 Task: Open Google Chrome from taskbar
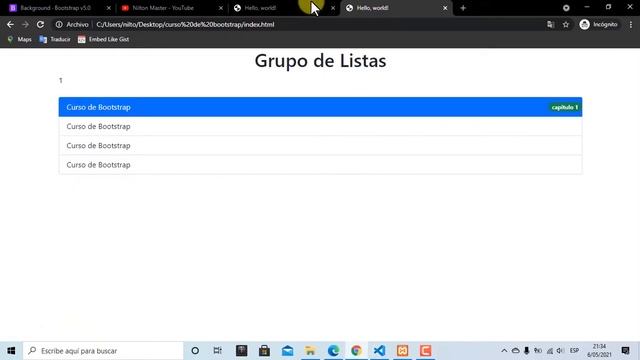tap(356, 351)
